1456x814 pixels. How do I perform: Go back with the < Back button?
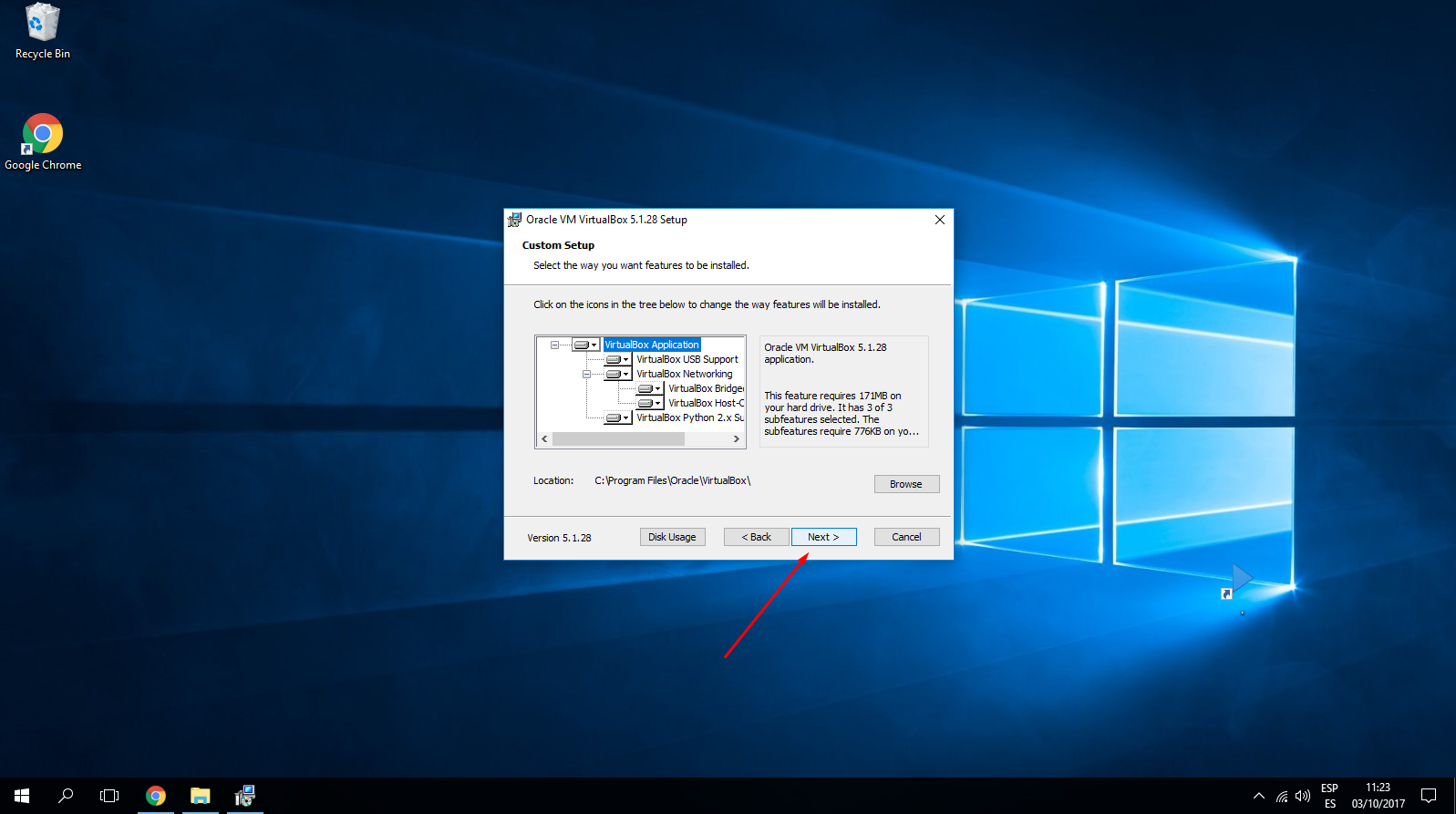(756, 537)
